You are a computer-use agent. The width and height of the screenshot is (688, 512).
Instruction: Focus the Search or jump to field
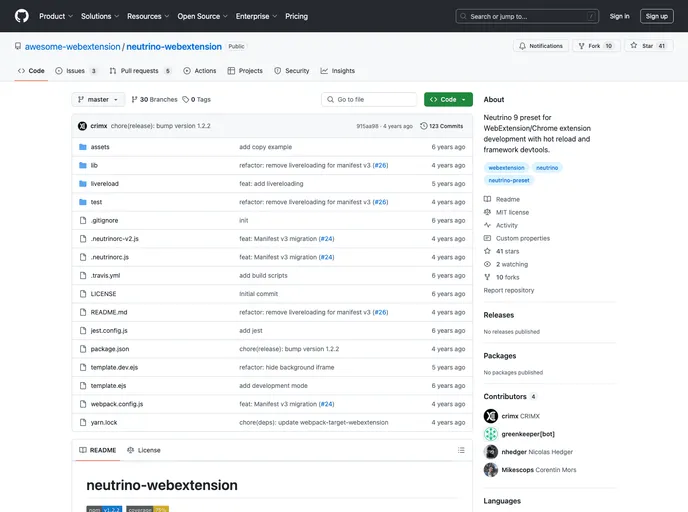(527, 16)
